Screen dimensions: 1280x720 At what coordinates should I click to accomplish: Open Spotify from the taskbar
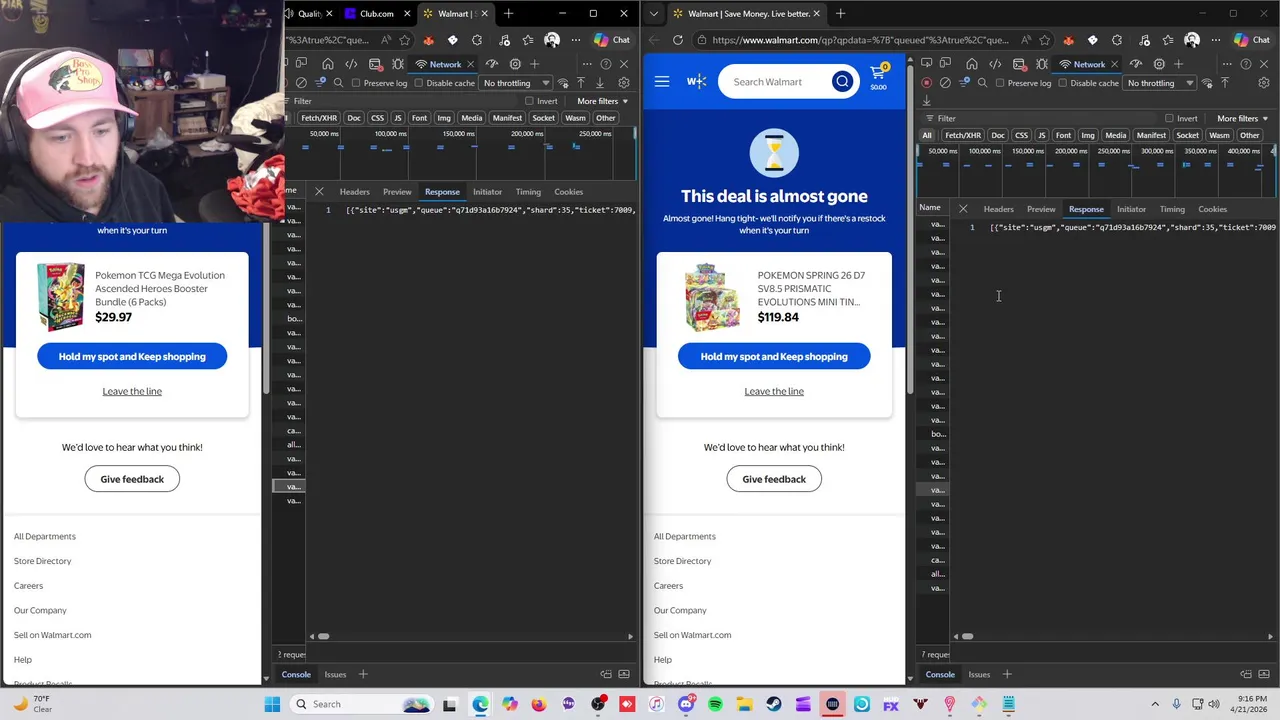[x=715, y=704]
